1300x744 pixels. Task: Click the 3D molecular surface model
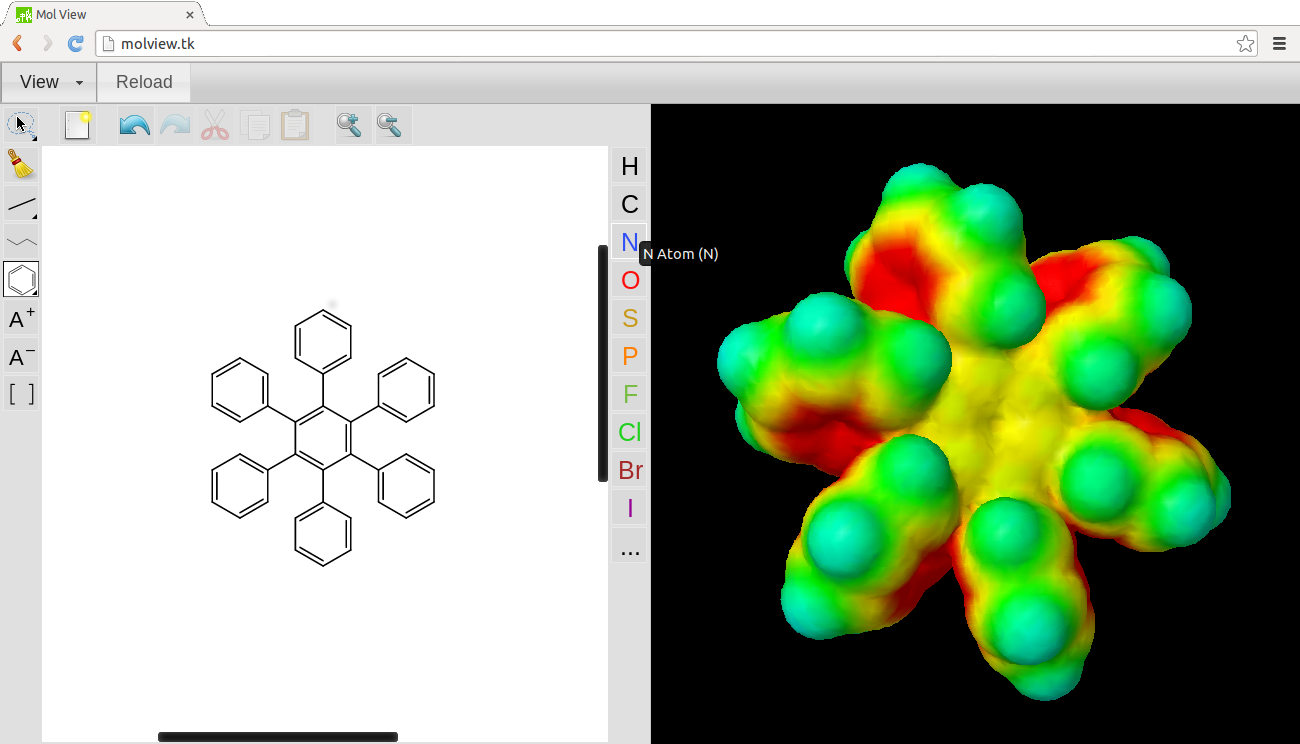(973, 431)
